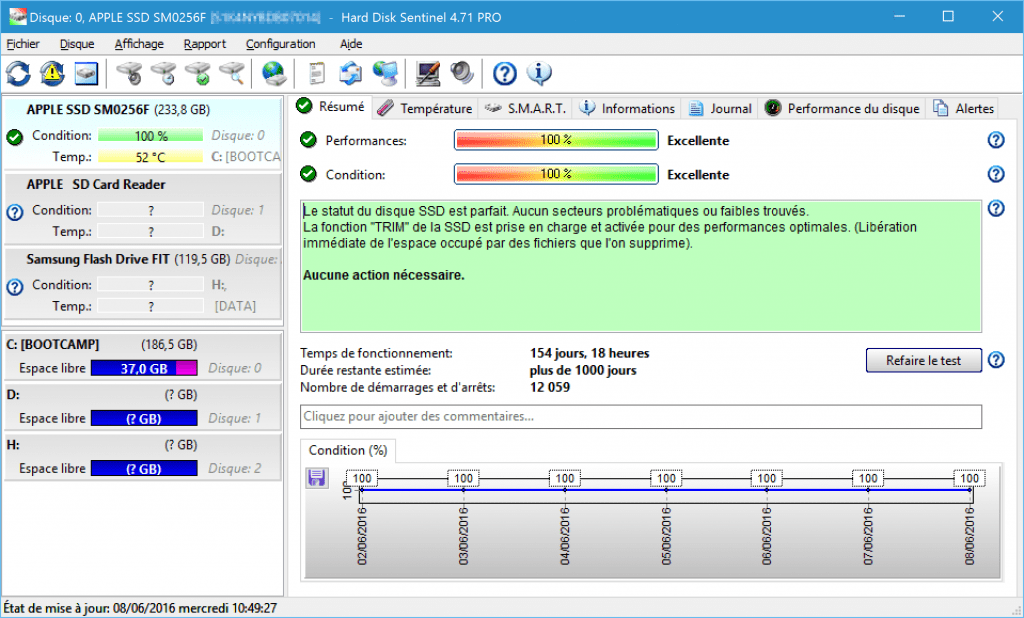Viewport: 1024px width, 618px height.
Task: Click the envelope with arrows toolbar icon
Action: click(x=351, y=73)
